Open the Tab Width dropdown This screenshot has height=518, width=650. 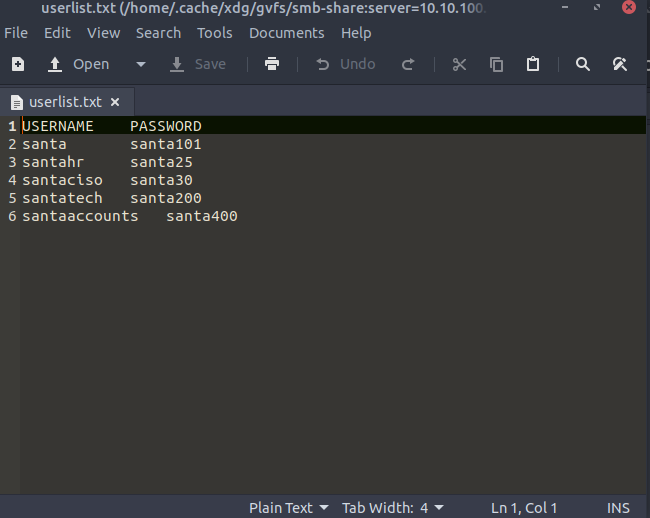(392, 508)
